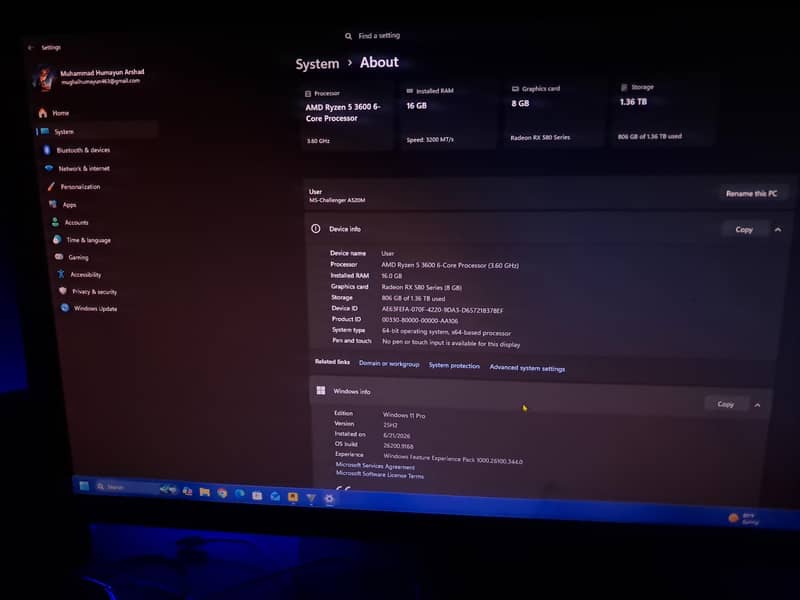800x600 pixels.
Task: Click the Settings gear in the taskbar
Action: pyautogui.click(x=329, y=499)
